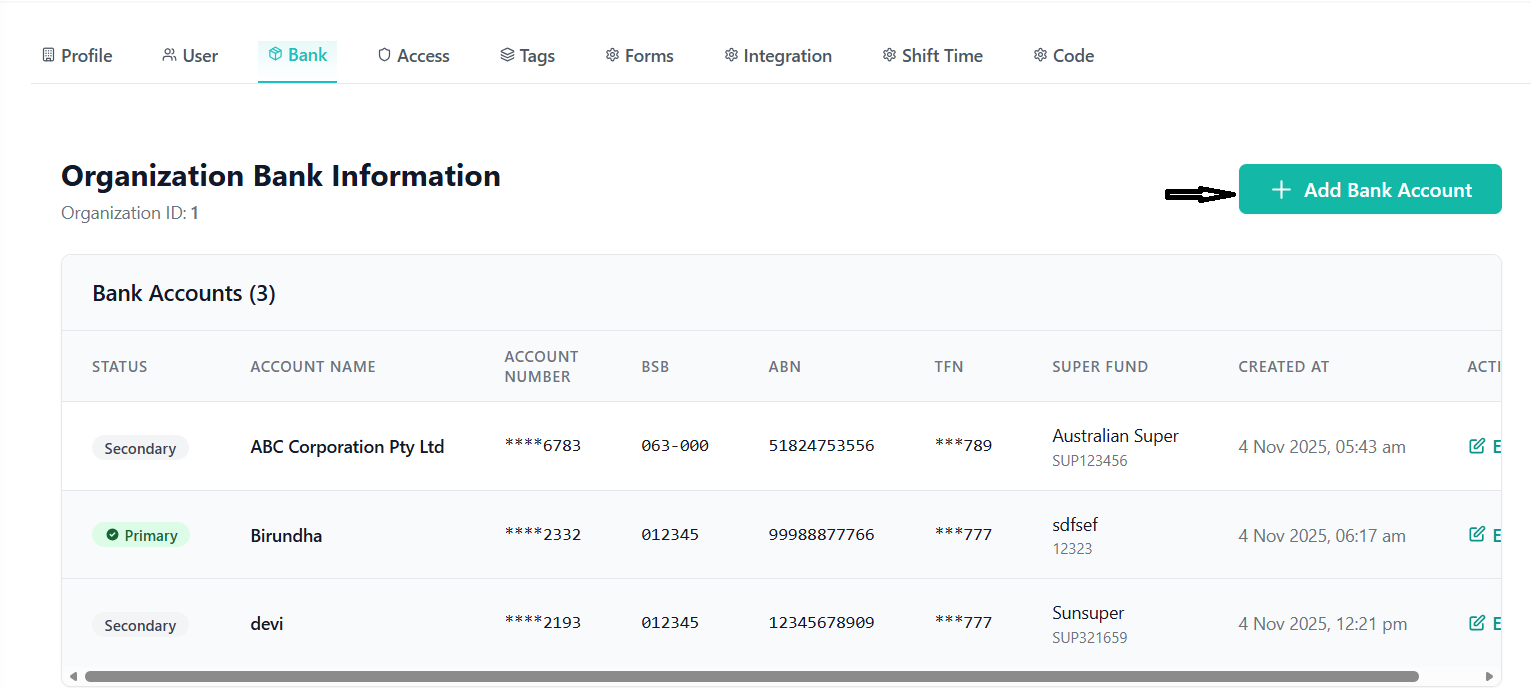Click the horizontal scrollbar right arrow
The image size is (1531, 688).
[x=1490, y=676]
